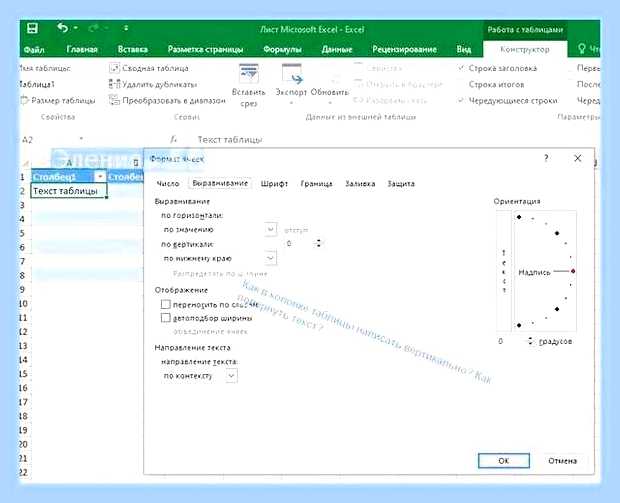Open horizontal alignment по значению dropdown
The image size is (620, 503).
click(270, 229)
